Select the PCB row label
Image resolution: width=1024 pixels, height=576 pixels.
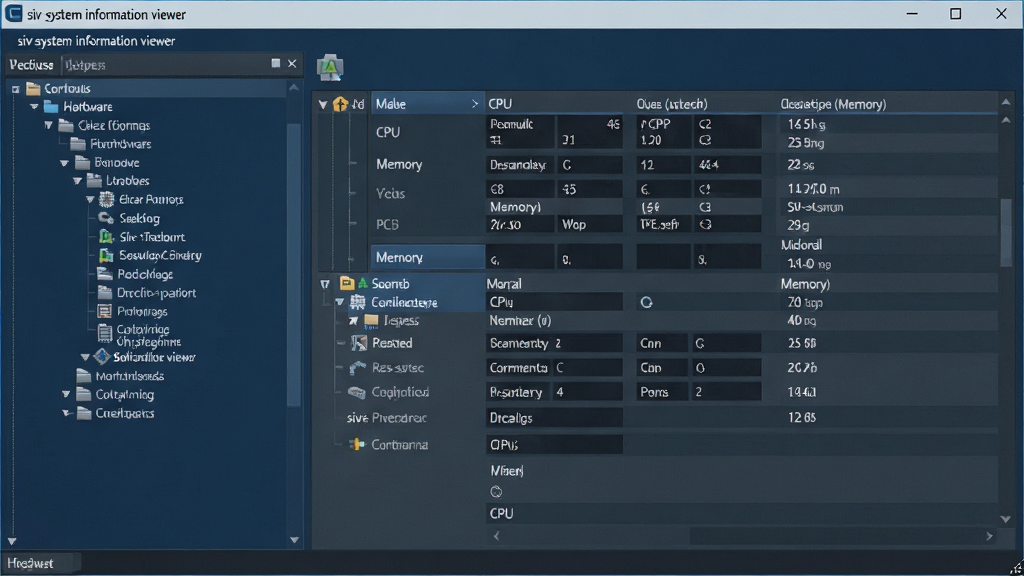tap(387, 224)
